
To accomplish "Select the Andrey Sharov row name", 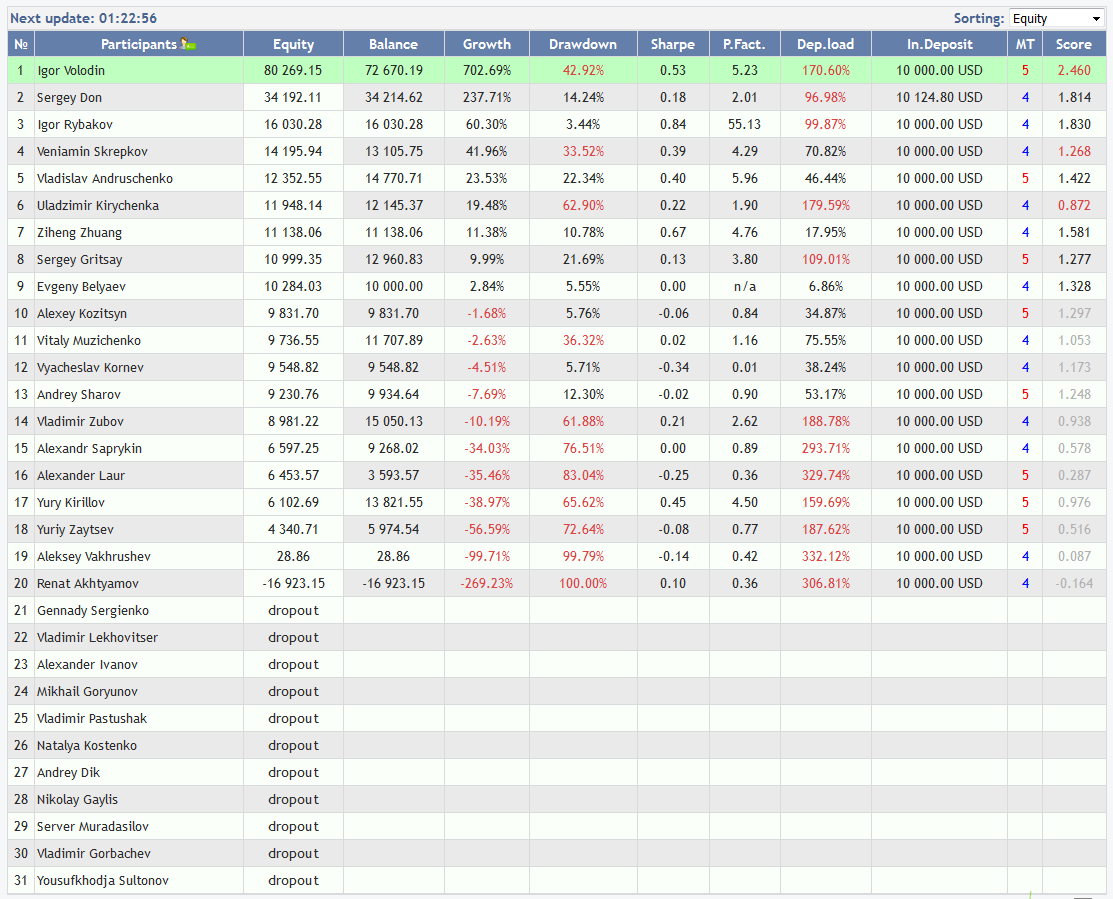I will (x=79, y=394).
